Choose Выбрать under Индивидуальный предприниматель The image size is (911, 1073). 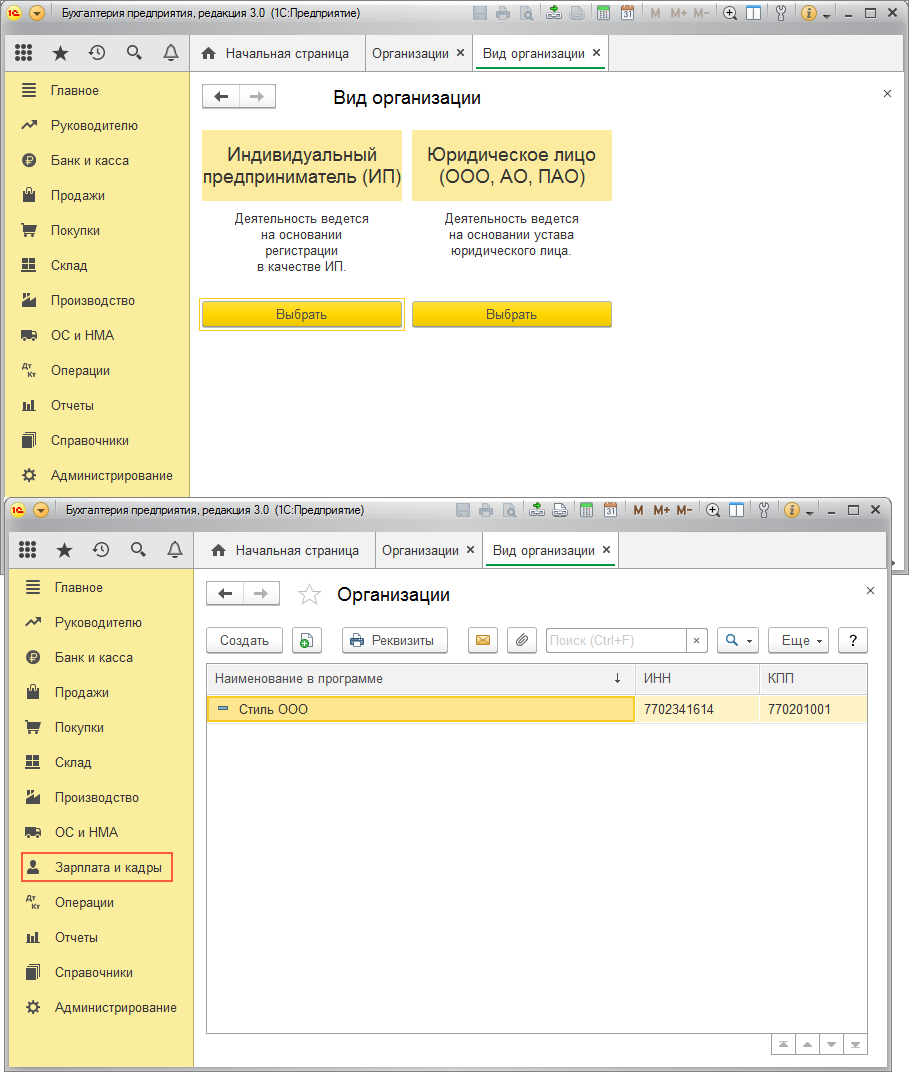pyautogui.click(x=301, y=314)
